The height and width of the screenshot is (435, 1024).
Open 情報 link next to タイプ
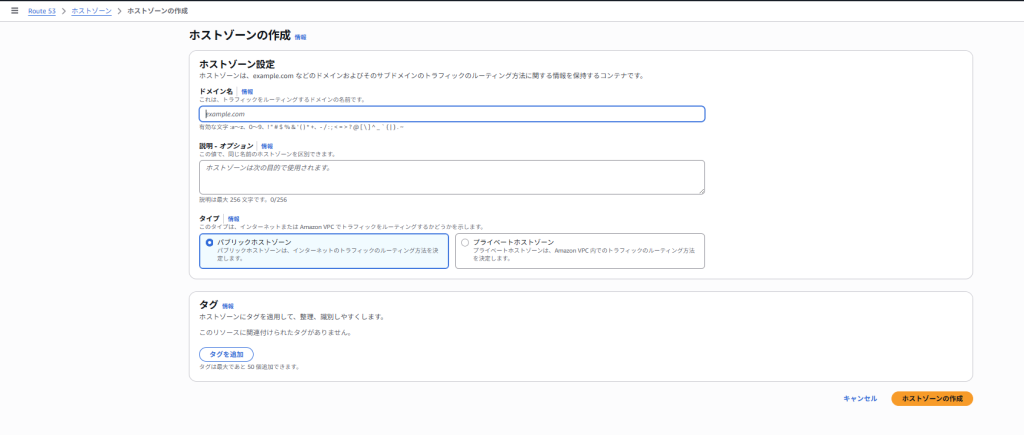point(233,218)
